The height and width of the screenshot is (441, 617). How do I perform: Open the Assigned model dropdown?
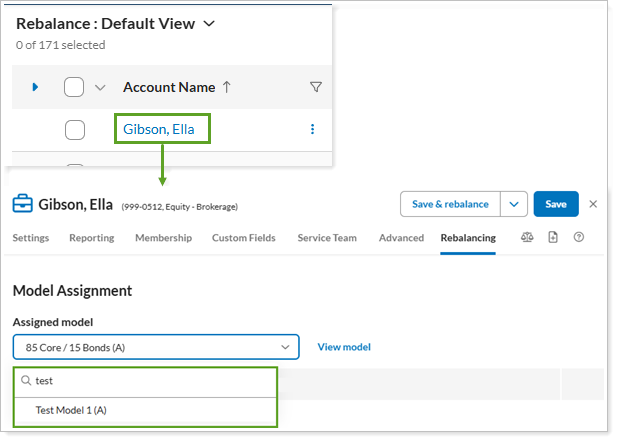(156, 347)
